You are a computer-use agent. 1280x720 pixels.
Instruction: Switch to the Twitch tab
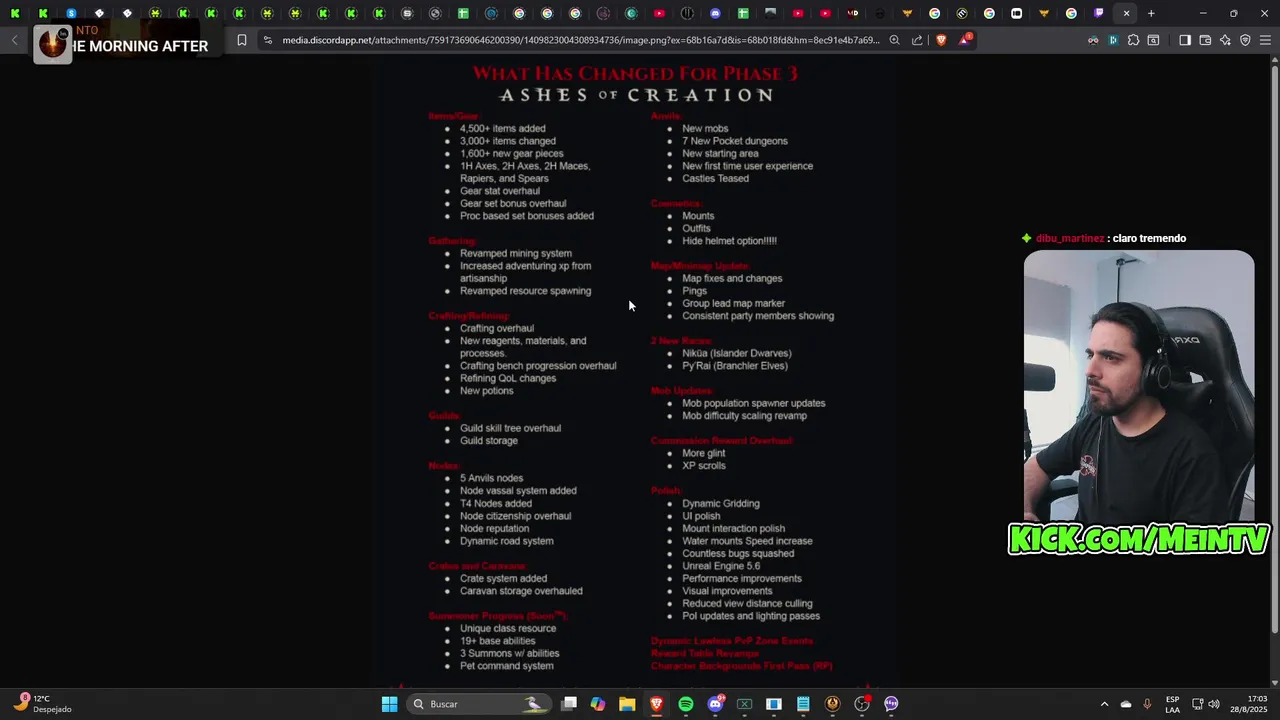point(1099,13)
